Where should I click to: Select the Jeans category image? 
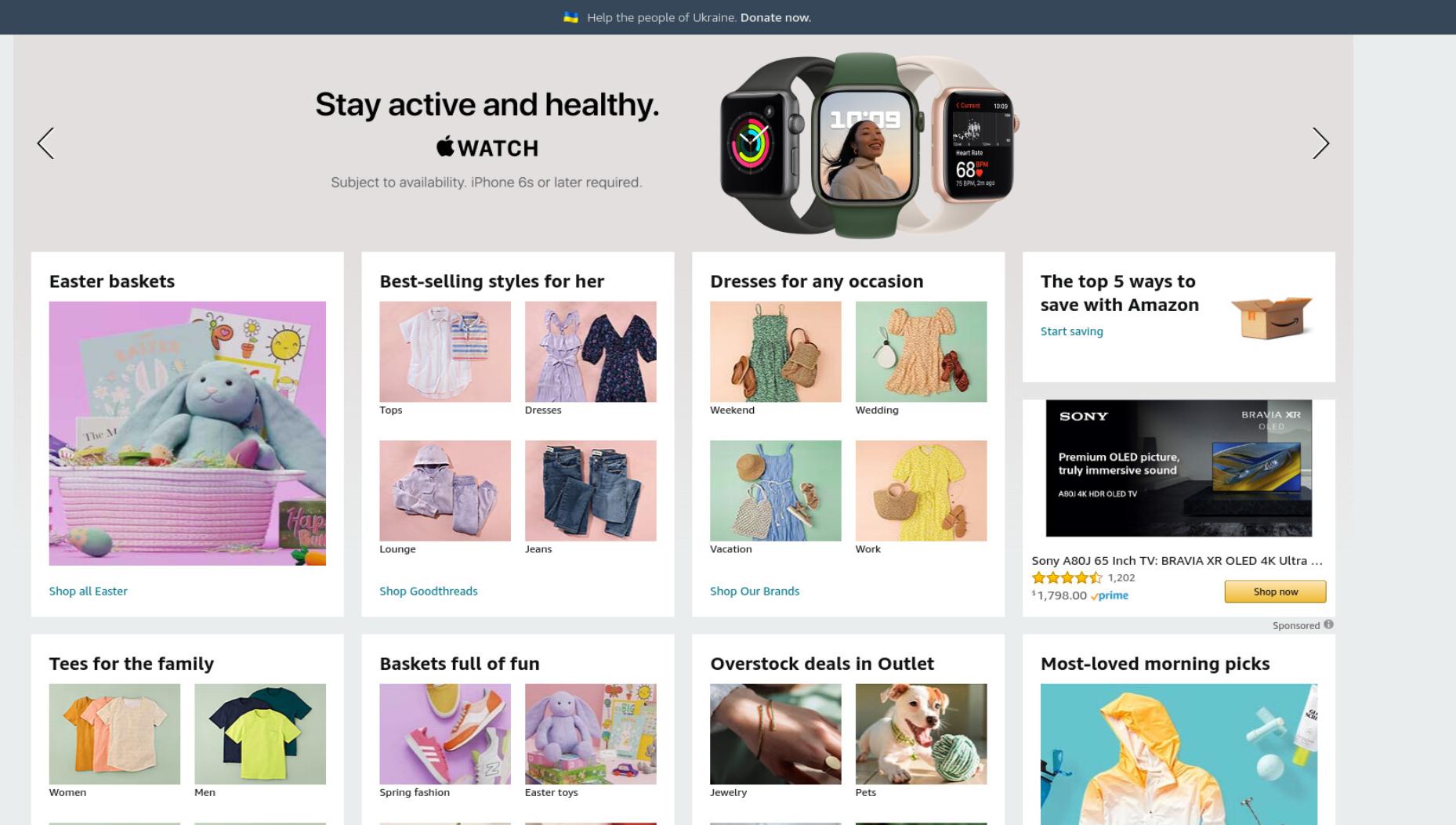tap(591, 490)
